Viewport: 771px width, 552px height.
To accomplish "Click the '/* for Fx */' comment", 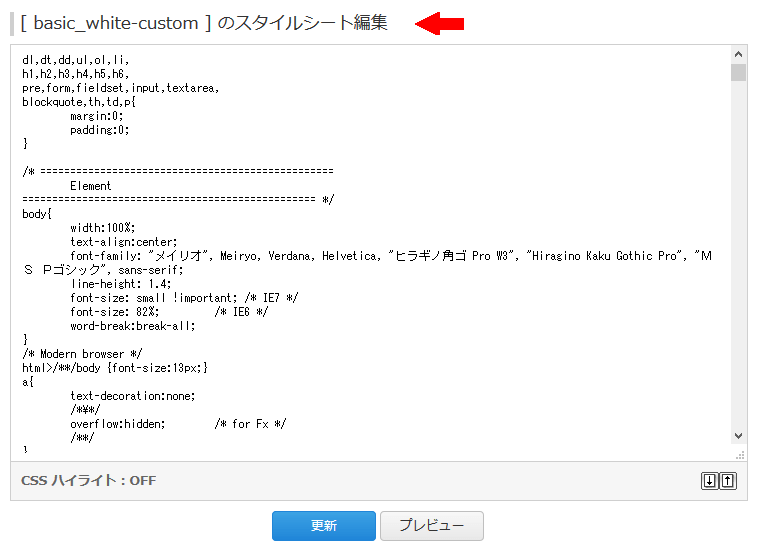I will tap(250, 424).
